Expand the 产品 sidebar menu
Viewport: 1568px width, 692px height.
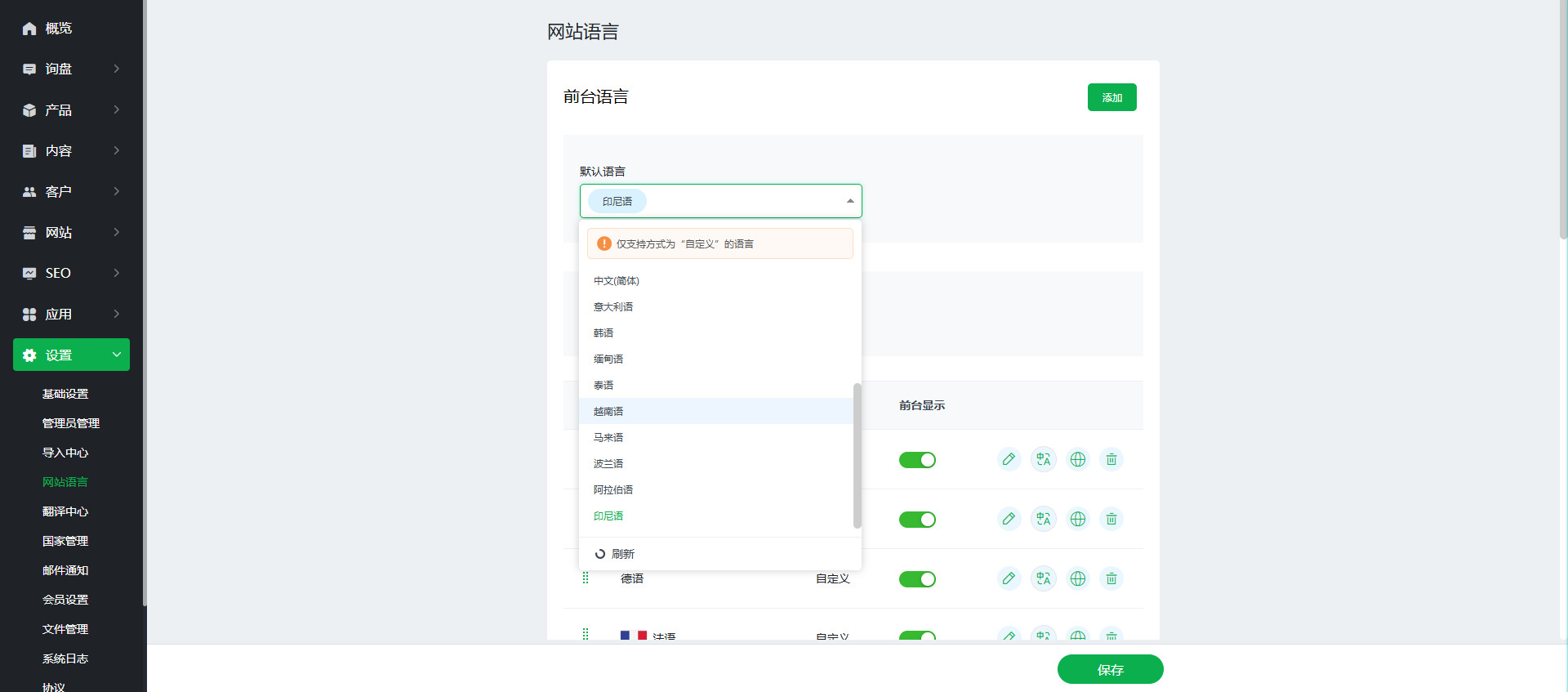pos(72,109)
